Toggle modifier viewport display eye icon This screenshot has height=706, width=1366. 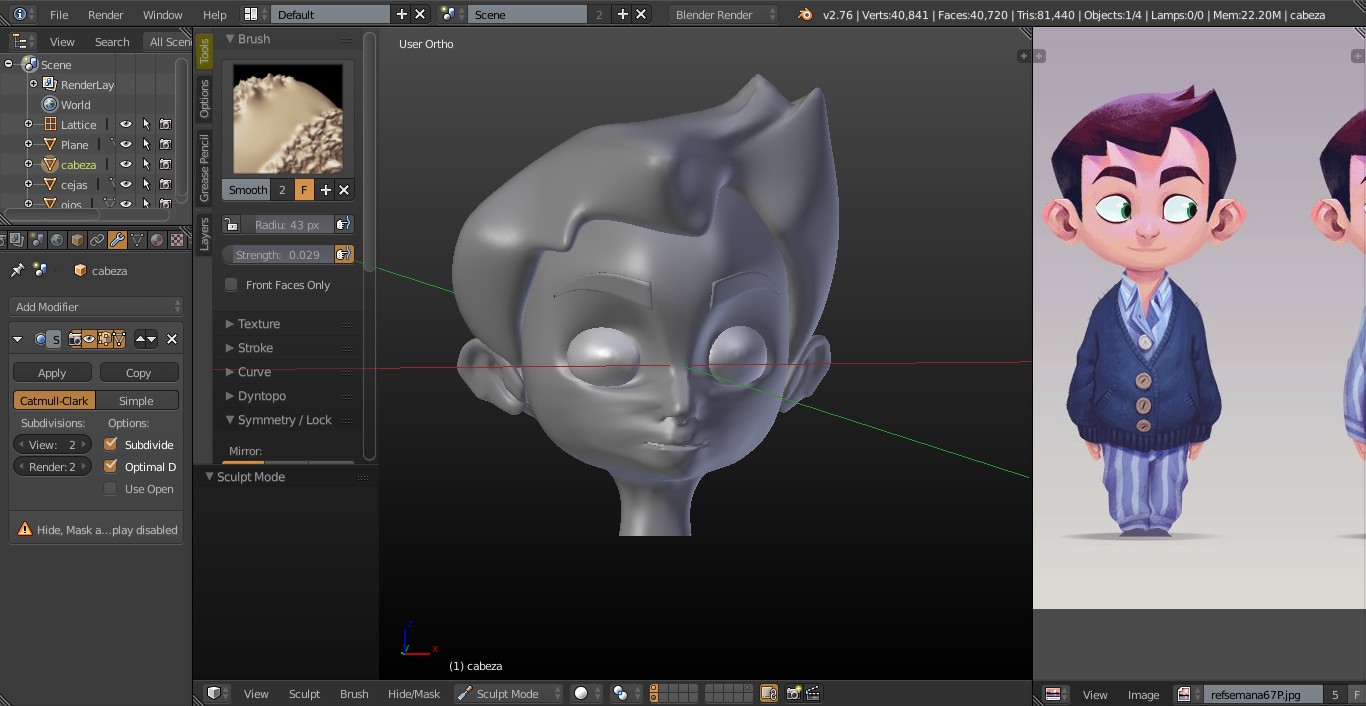click(89, 339)
